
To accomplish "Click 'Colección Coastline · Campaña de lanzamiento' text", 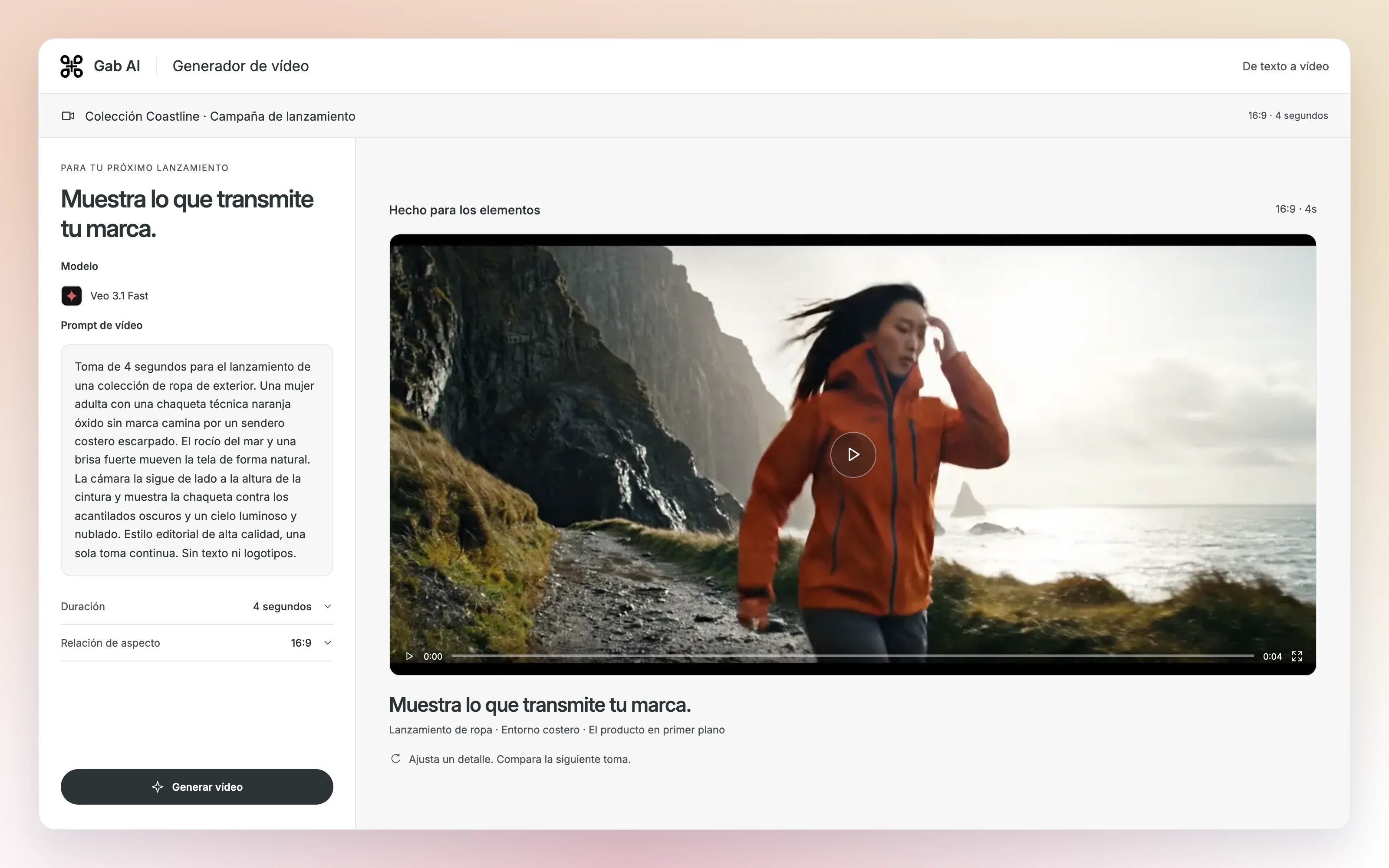I will [x=220, y=116].
